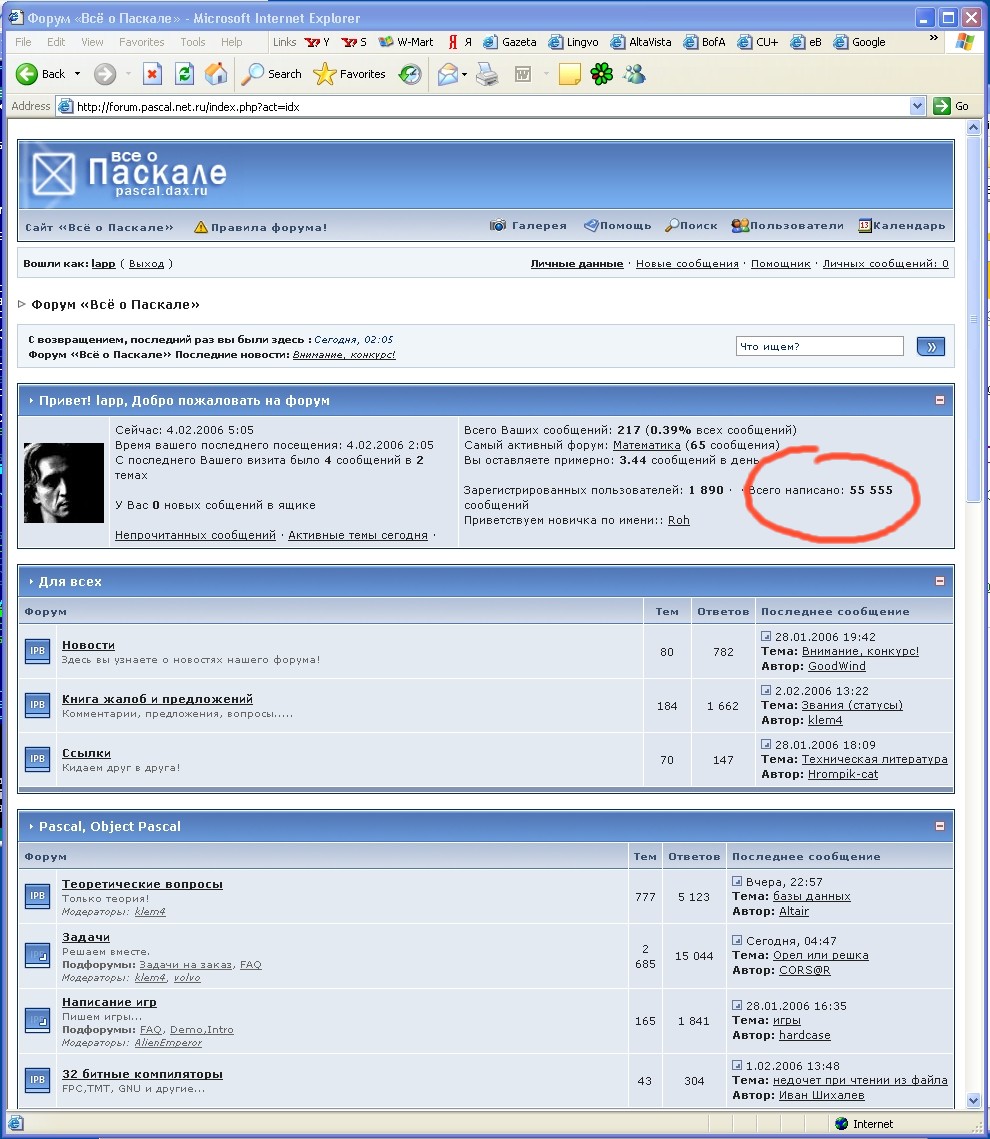Open Личные данные profile link
Screen dimensions: 990x1139
pyautogui.click(x=577, y=264)
